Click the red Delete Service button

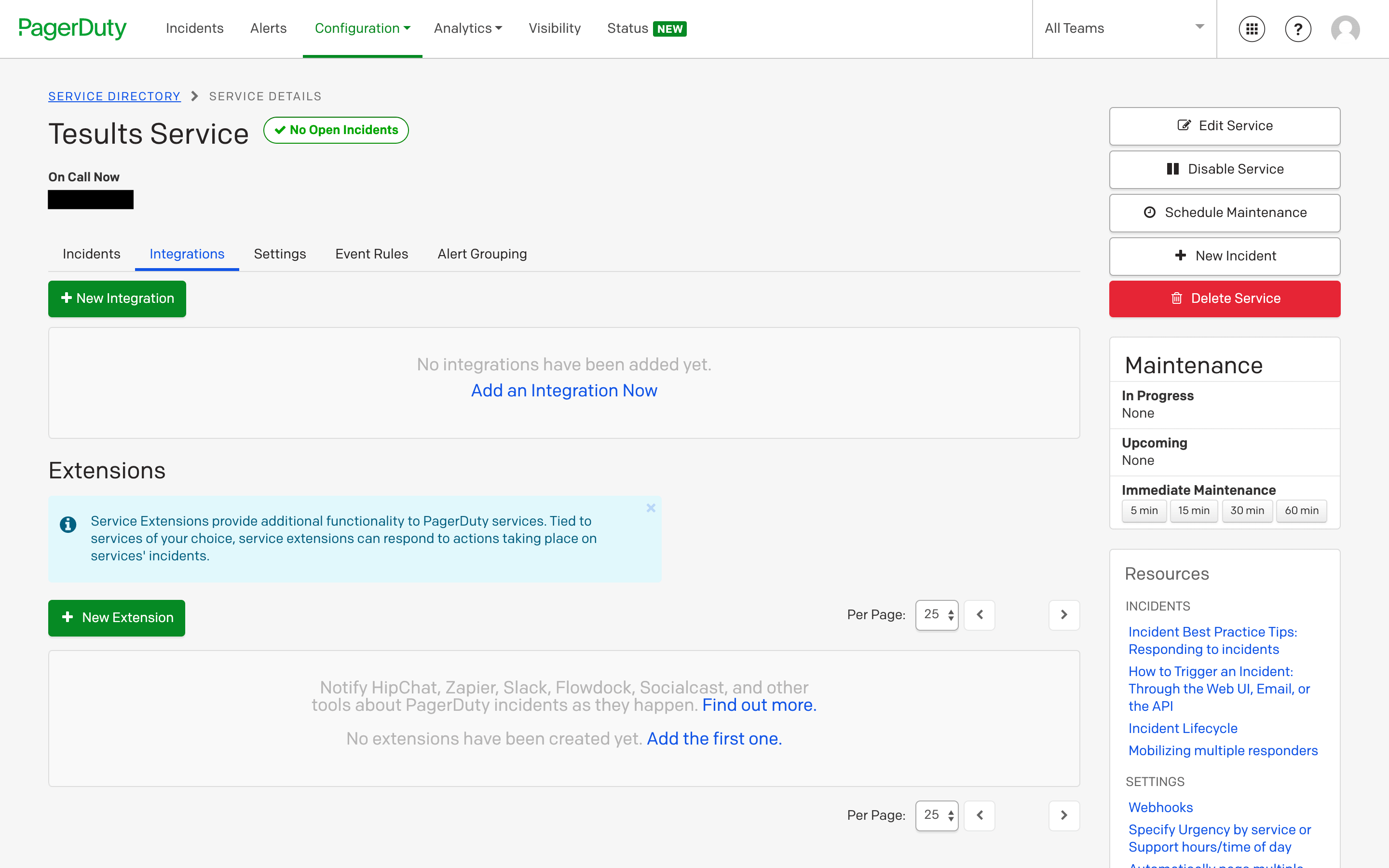1224,298
